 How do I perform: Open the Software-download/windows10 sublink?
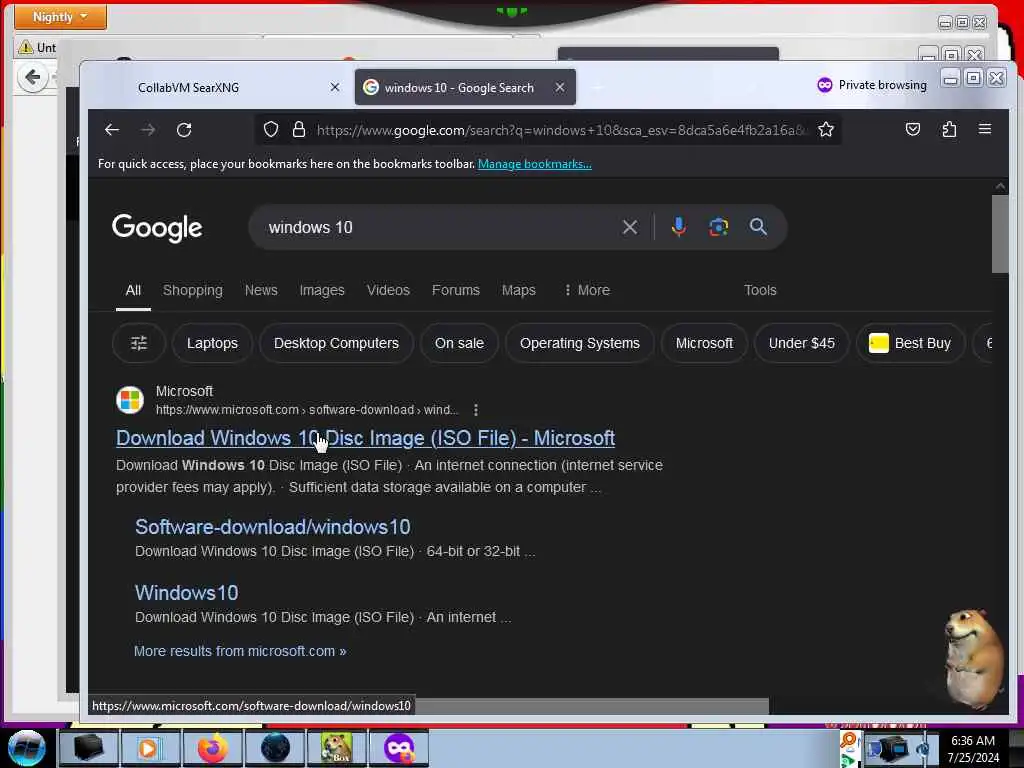tap(272, 527)
